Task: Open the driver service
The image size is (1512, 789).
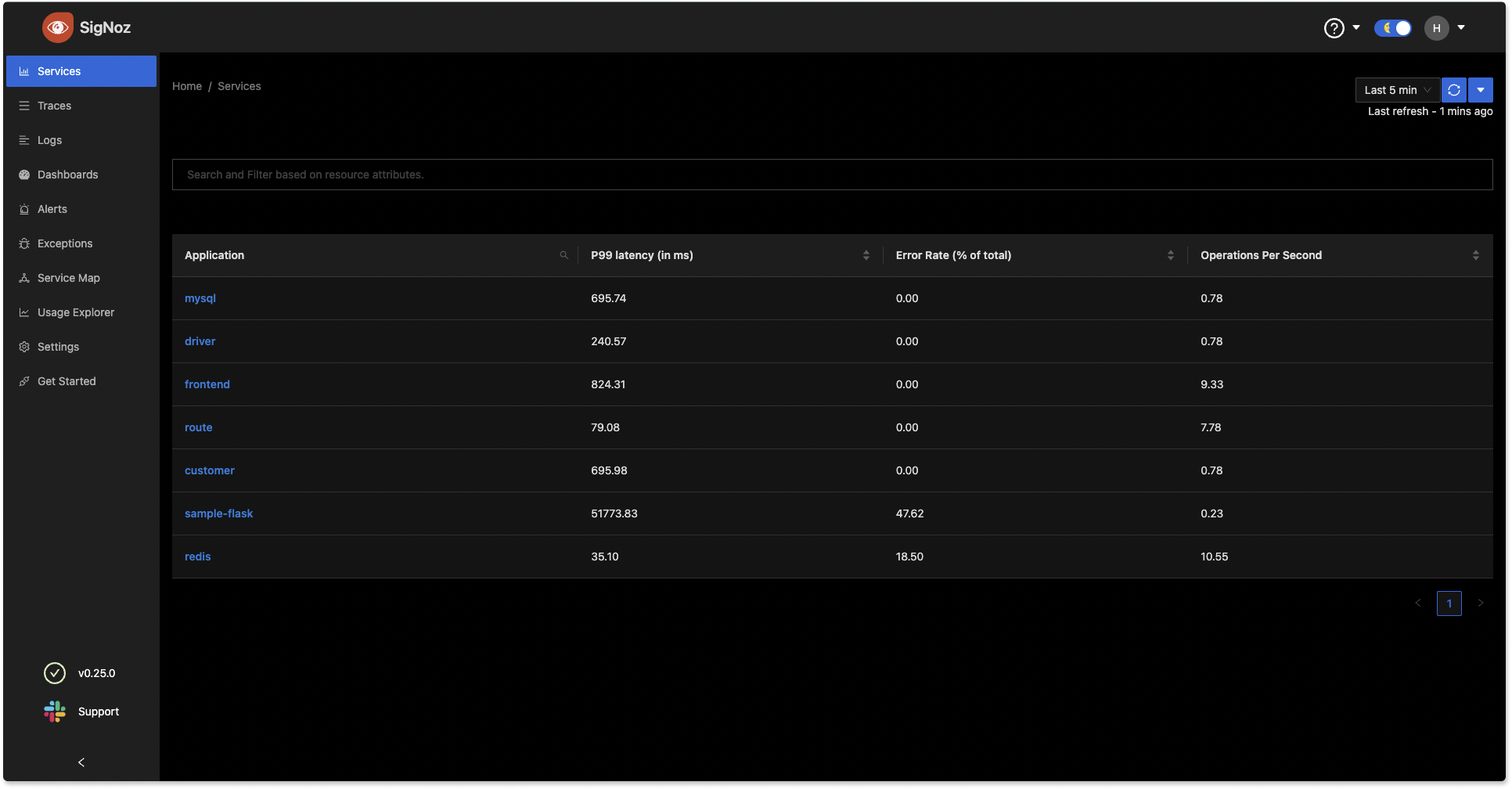Action: [x=200, y=341]
